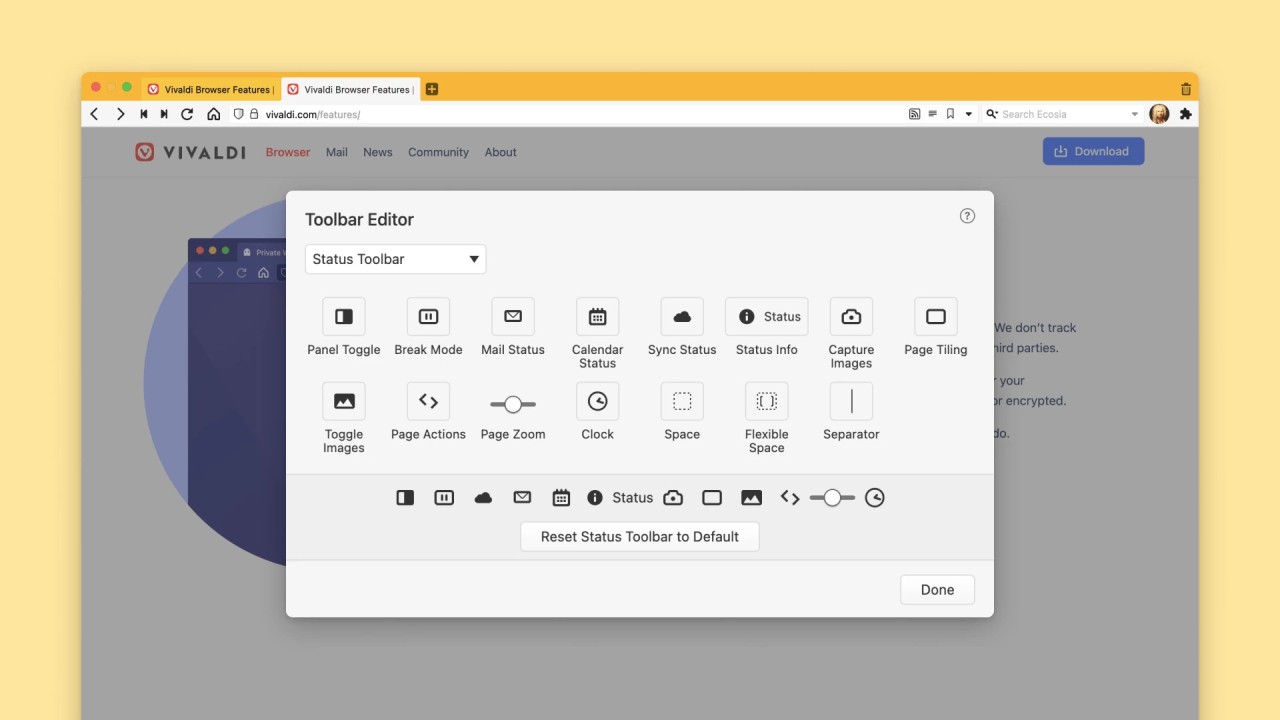
Task: Toggle the Status label in the preview toolbar
Action: [x=633, y=497]
